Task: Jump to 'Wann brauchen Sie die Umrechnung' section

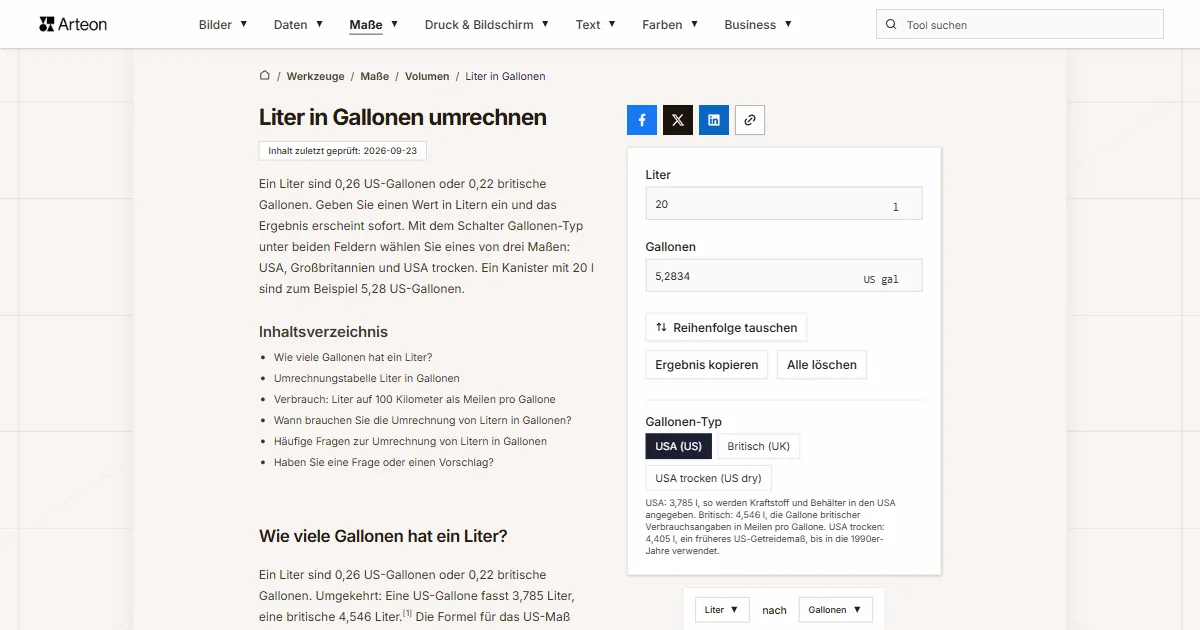Action: pos(423,420)
